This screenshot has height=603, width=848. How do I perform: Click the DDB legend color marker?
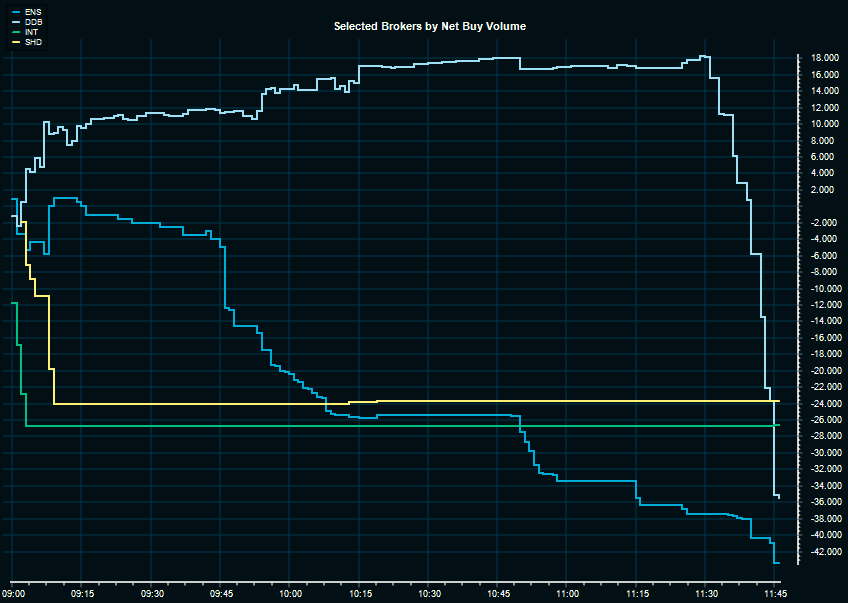point(13,21)
